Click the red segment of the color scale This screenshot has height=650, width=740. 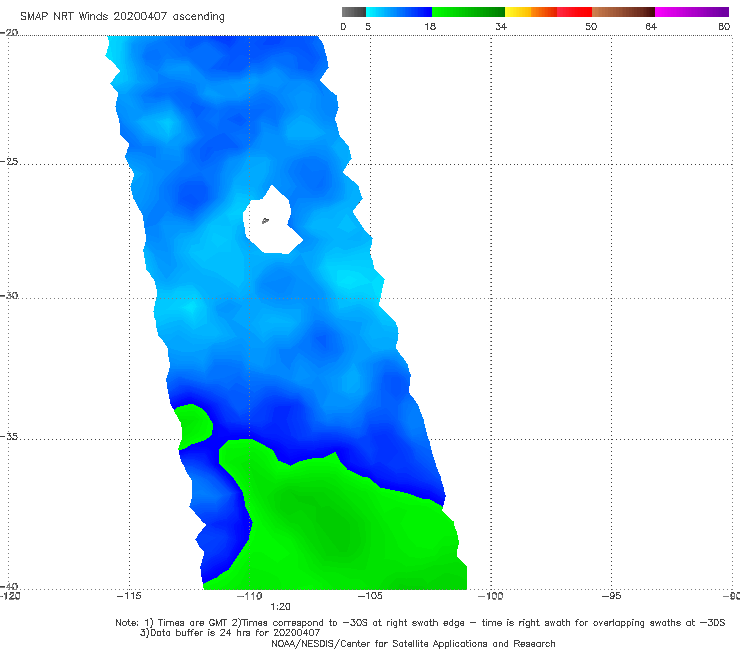click(574, 12)
